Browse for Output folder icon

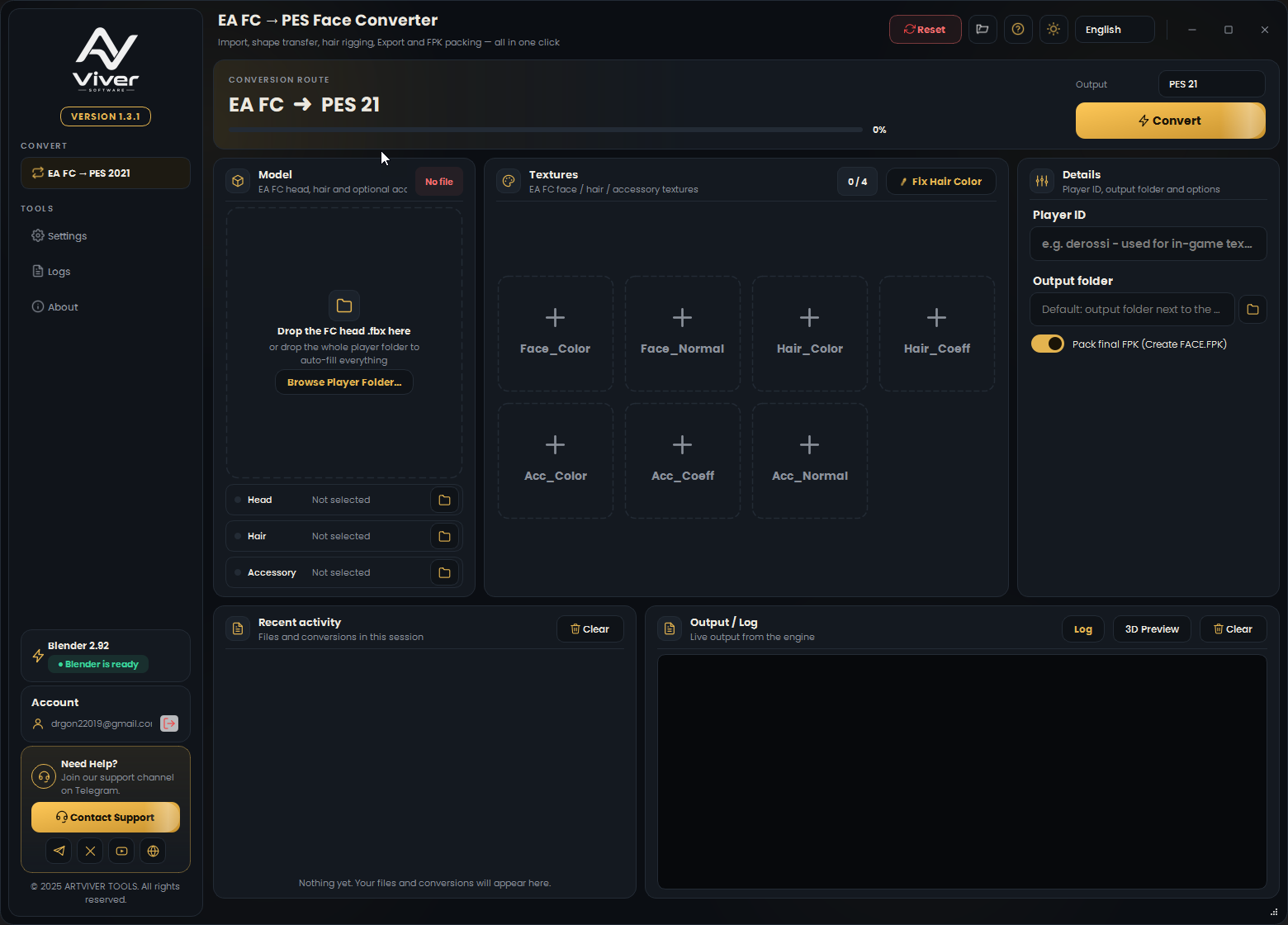point(1252,309)
